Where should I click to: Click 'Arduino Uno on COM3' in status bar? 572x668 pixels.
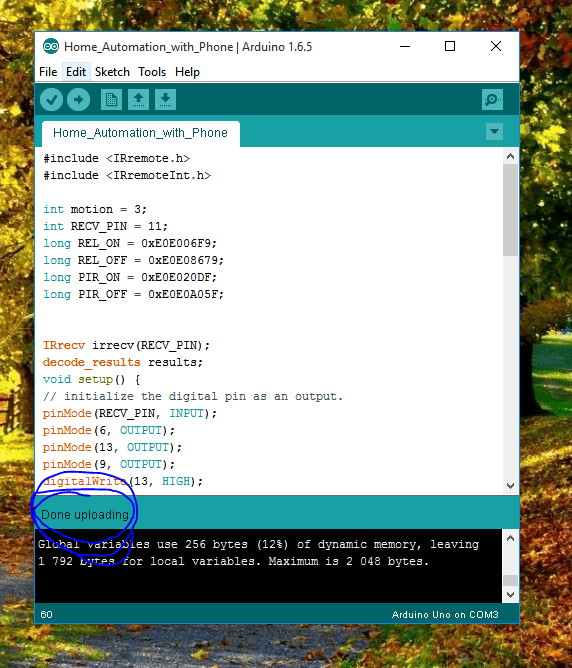[x=445, y=615]
